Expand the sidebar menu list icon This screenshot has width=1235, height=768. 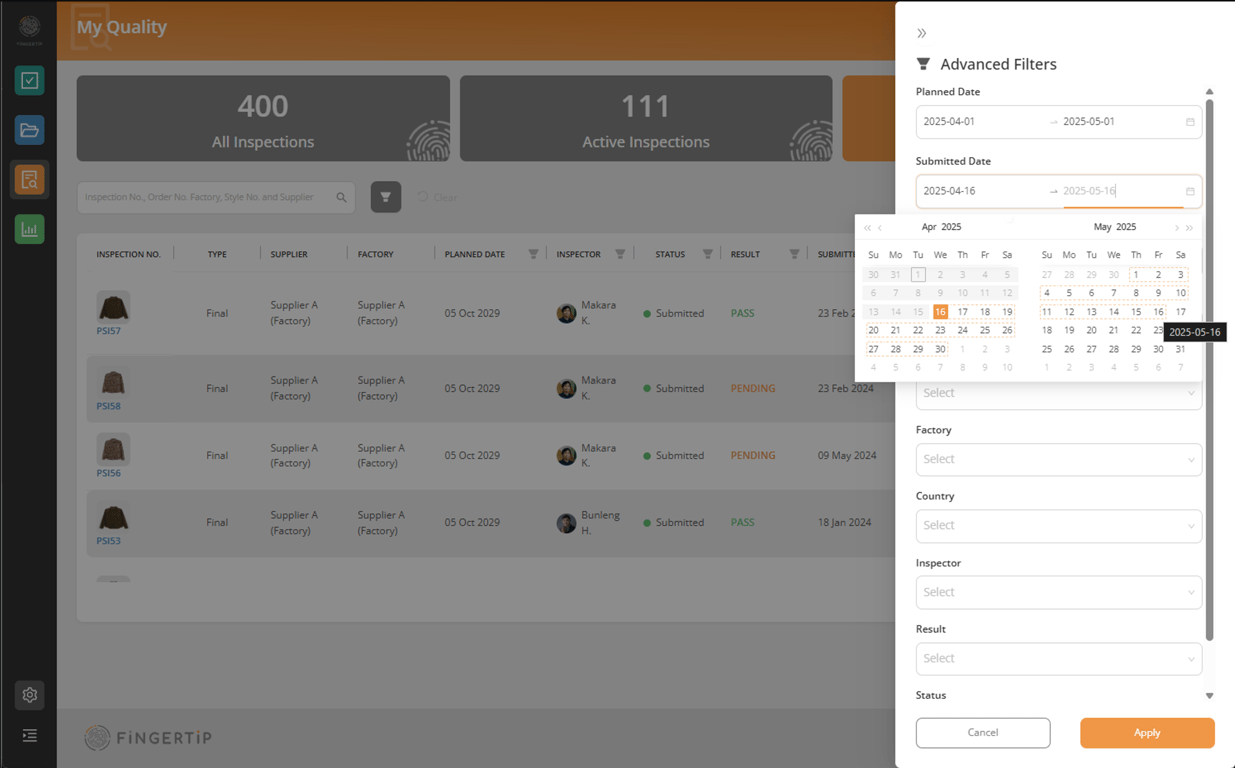click(x=29, y=736)
